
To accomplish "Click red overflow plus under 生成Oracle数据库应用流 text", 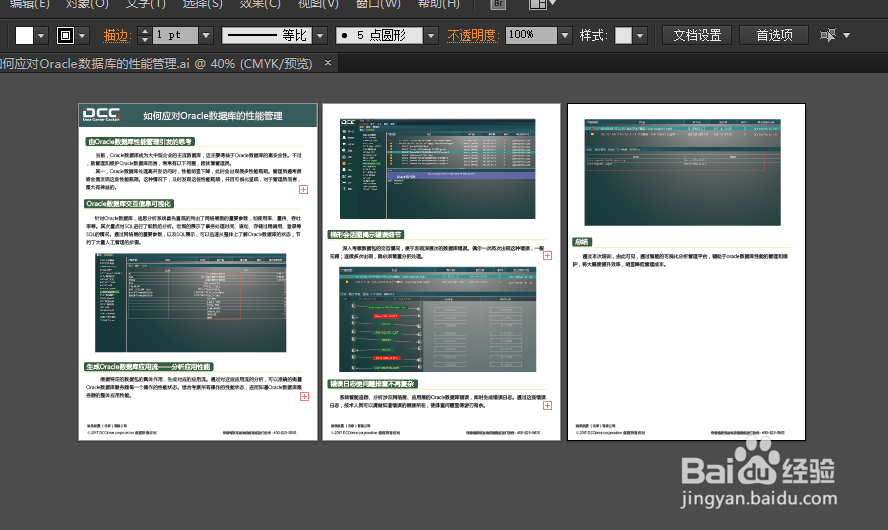I will (x=304, y=396).
